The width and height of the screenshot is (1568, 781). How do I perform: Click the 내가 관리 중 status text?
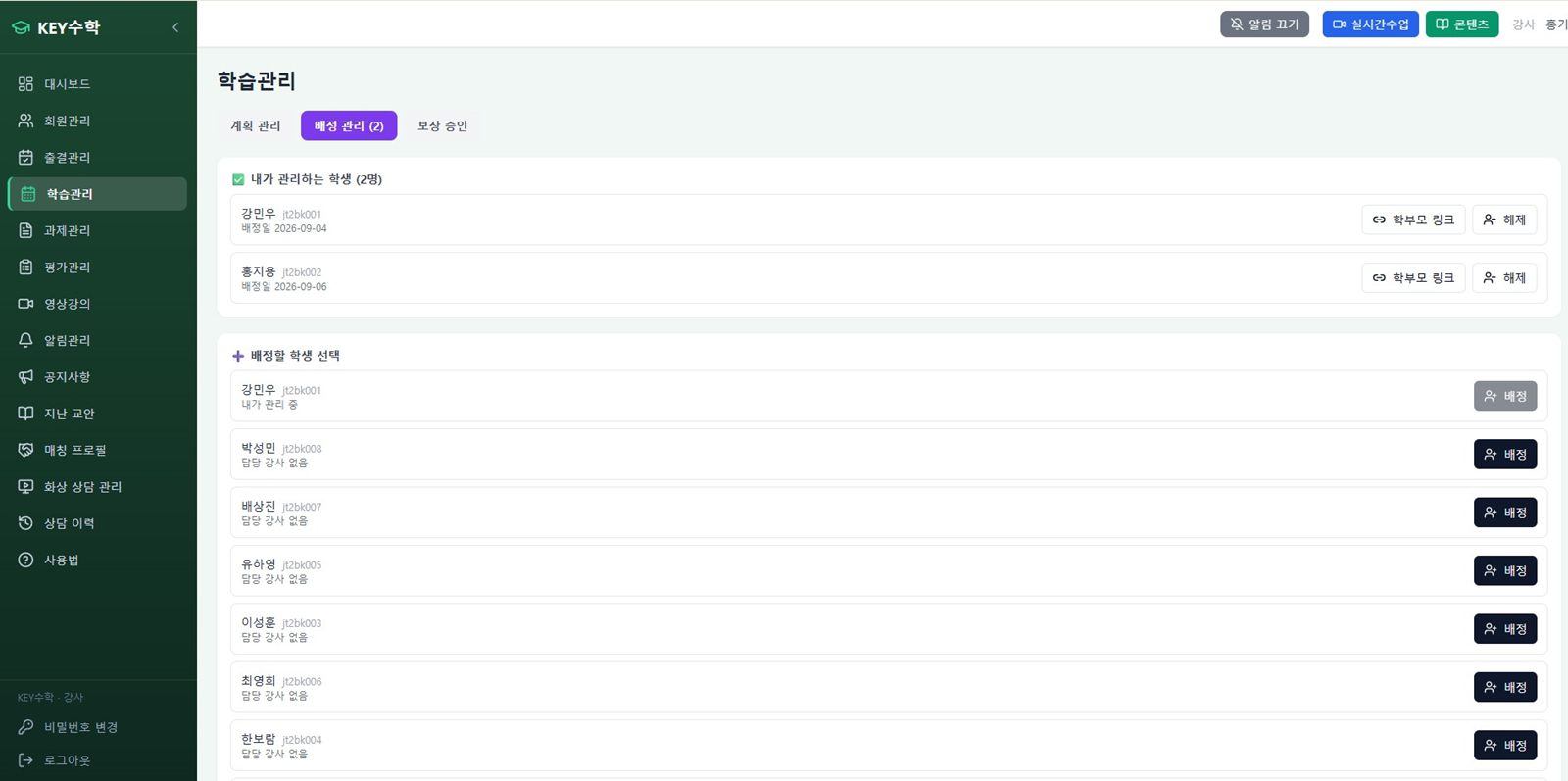pos(269,405)
